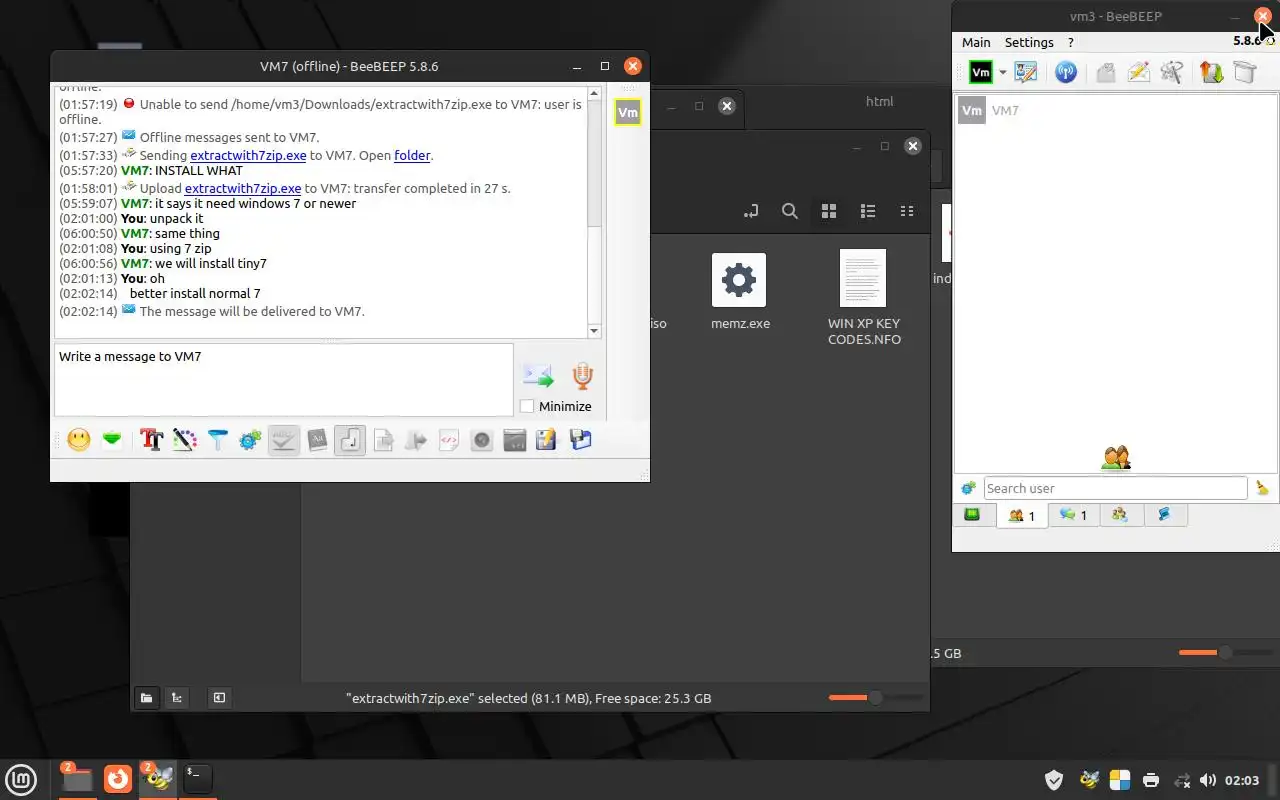Switch to the groups tab
The width and height of the screenshot is (1280, 800).
[1120, 515]
